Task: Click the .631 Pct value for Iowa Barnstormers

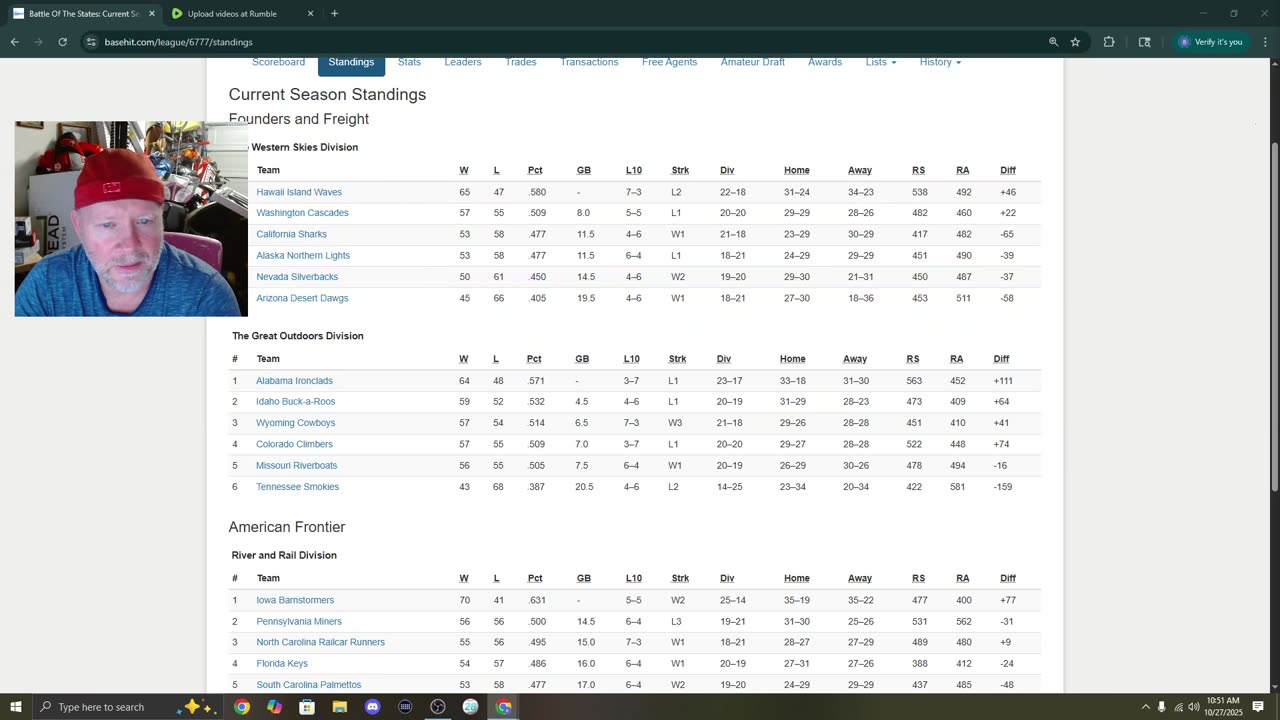Action: (535, 600)
